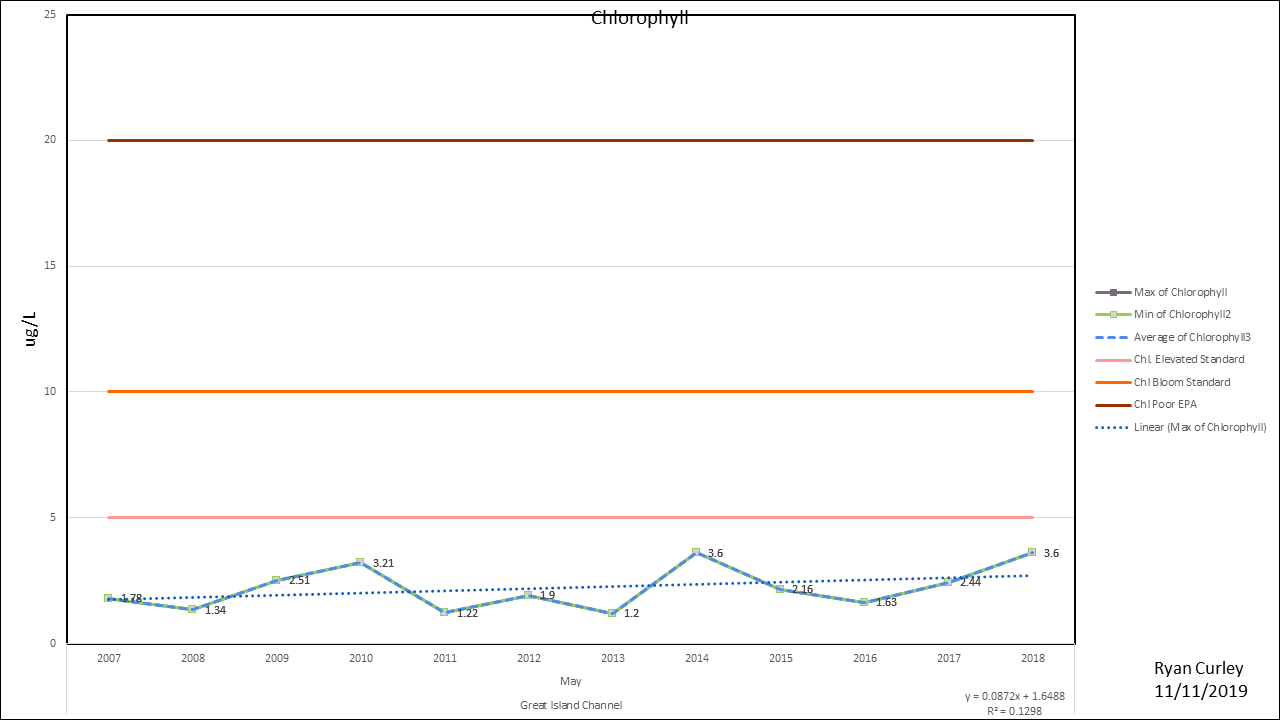Click the 2018 label on the horizontal axis
Viewport: 1280px width, 720px height.
point(1032,658)
